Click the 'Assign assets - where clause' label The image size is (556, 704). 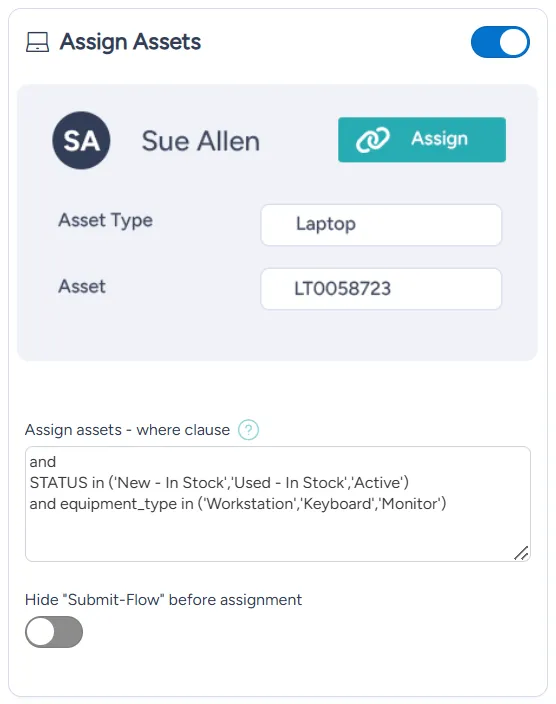pyautogui.click(x=128, y=430)
